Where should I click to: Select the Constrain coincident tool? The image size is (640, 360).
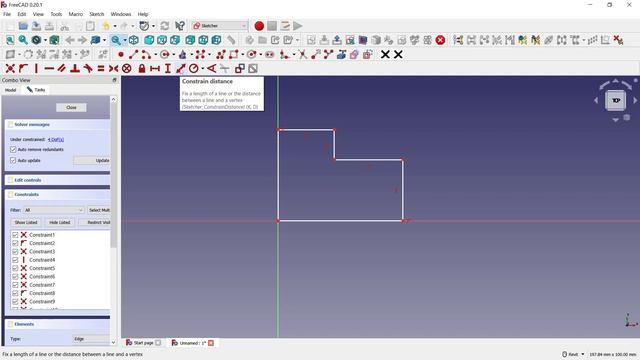pos(10,69)
